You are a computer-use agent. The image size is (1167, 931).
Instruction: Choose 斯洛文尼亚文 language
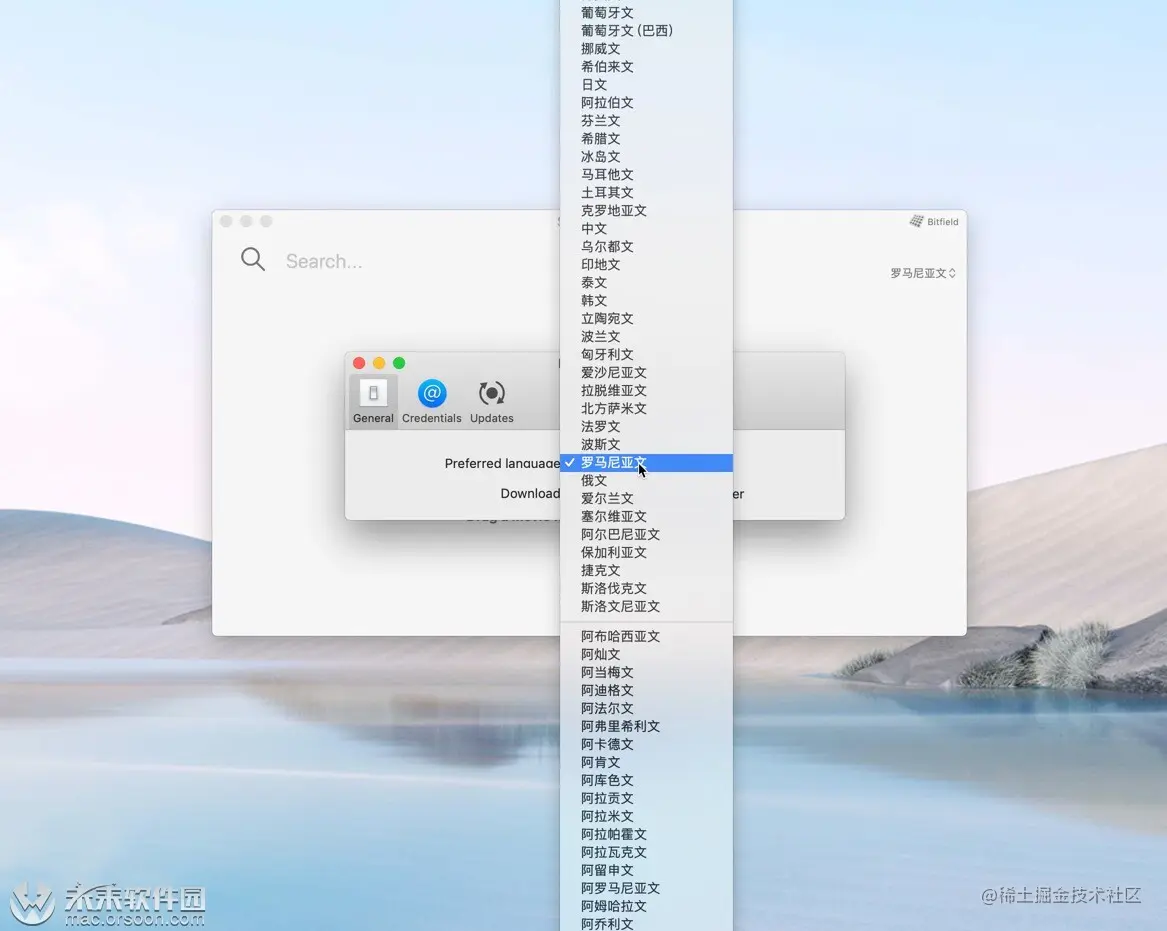coord(646,607)
